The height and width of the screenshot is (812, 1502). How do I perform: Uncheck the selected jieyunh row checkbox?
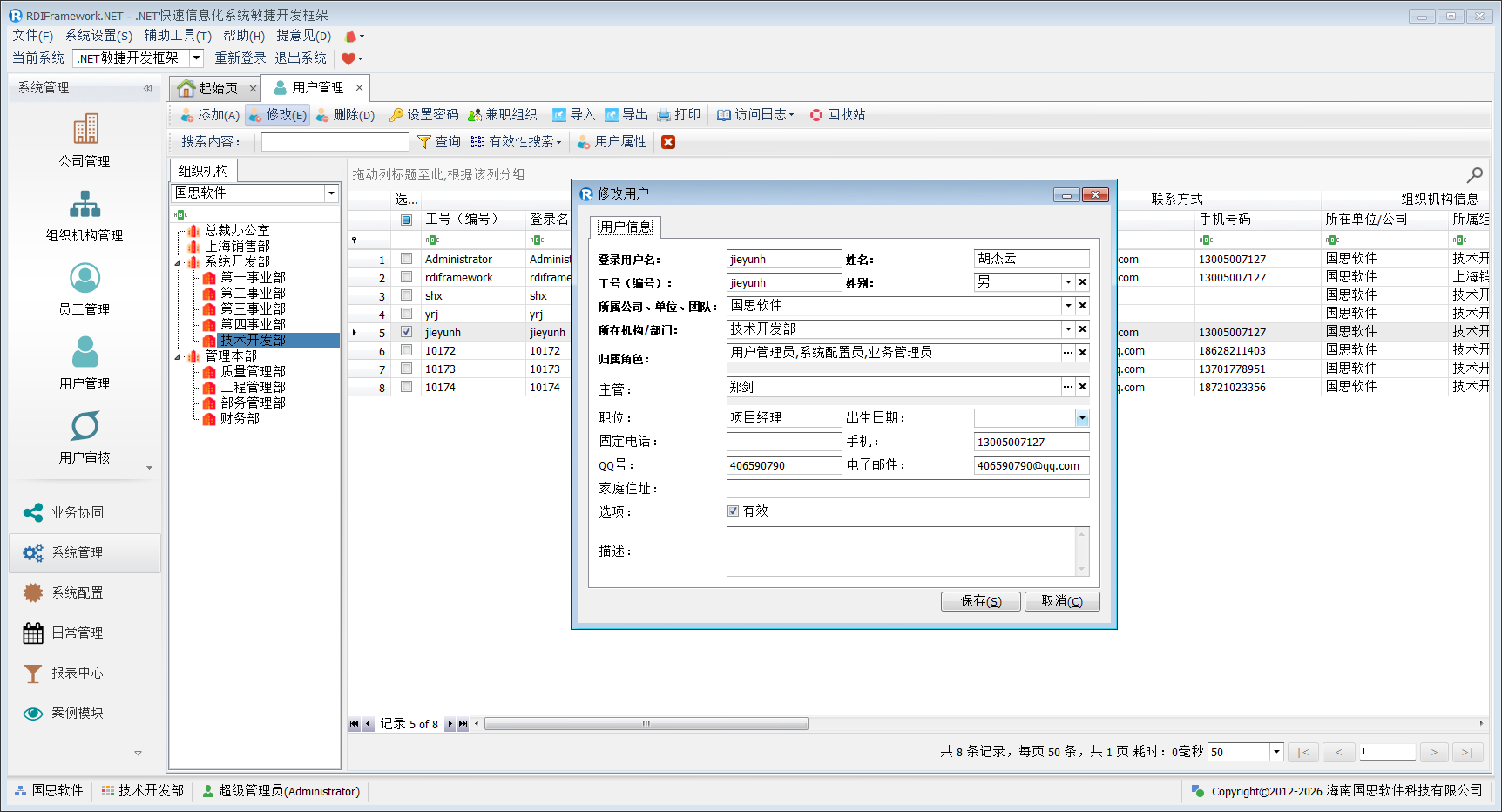pyautogui.click(x=406, y=332)
